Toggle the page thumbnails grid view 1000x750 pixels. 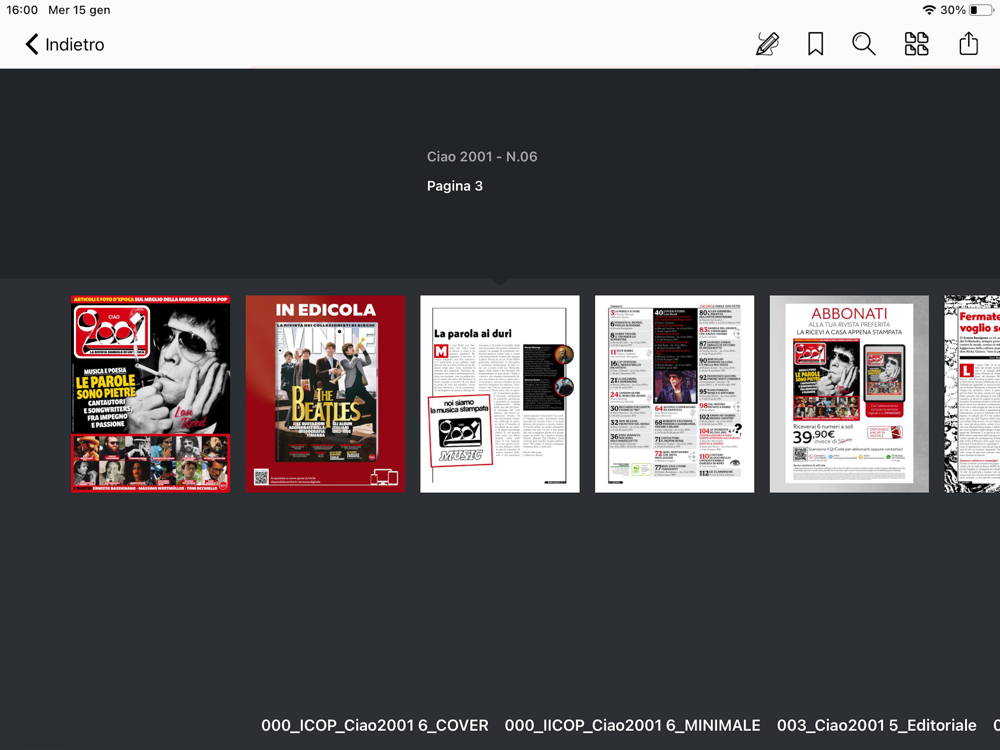pyautogui.click(x=916, y=44)
